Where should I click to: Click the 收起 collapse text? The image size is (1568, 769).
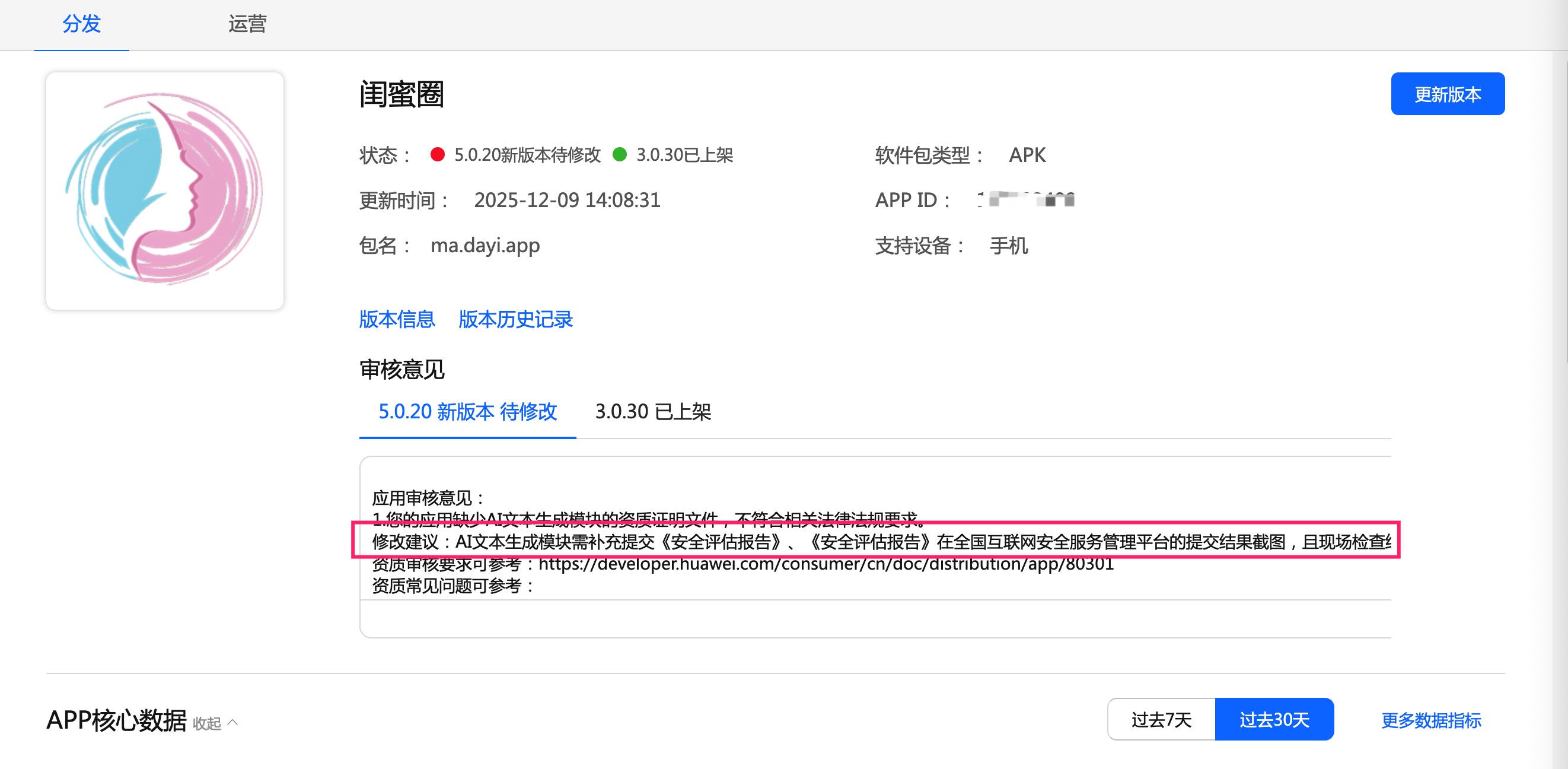(207, 723)
